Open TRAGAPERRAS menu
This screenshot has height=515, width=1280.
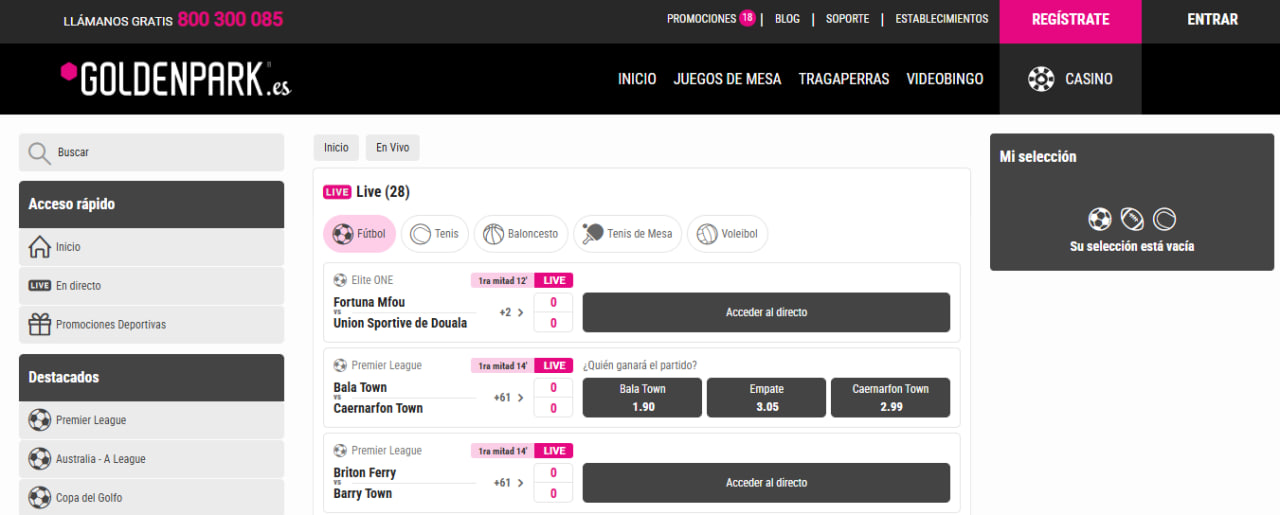click(844, 79)
